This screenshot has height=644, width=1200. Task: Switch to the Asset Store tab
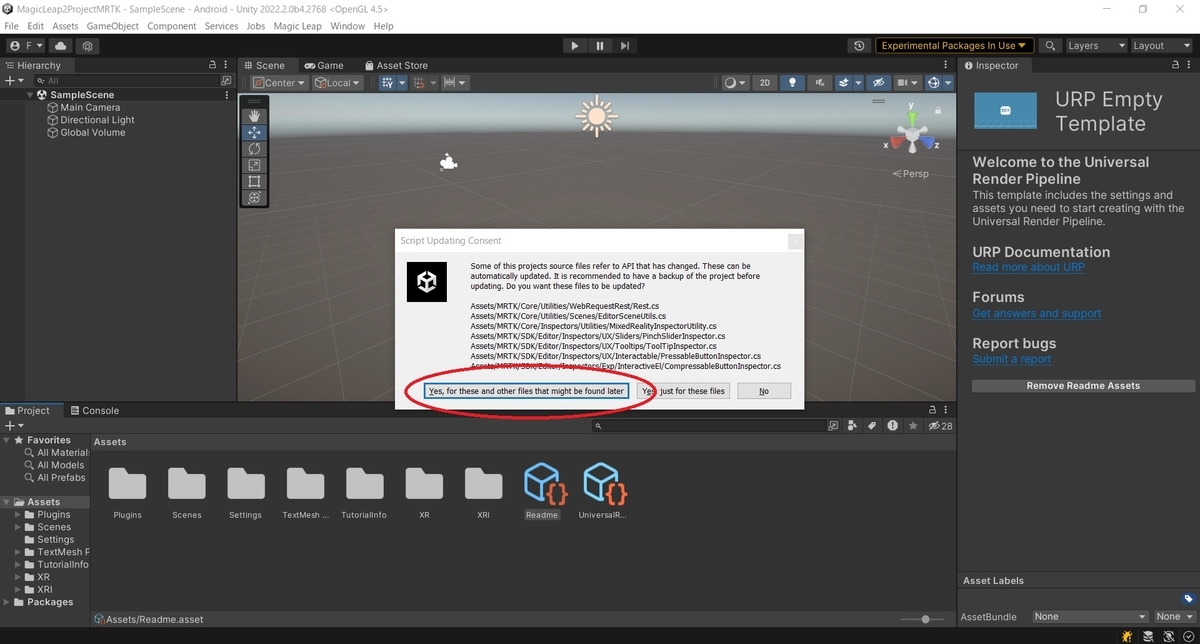394,65
